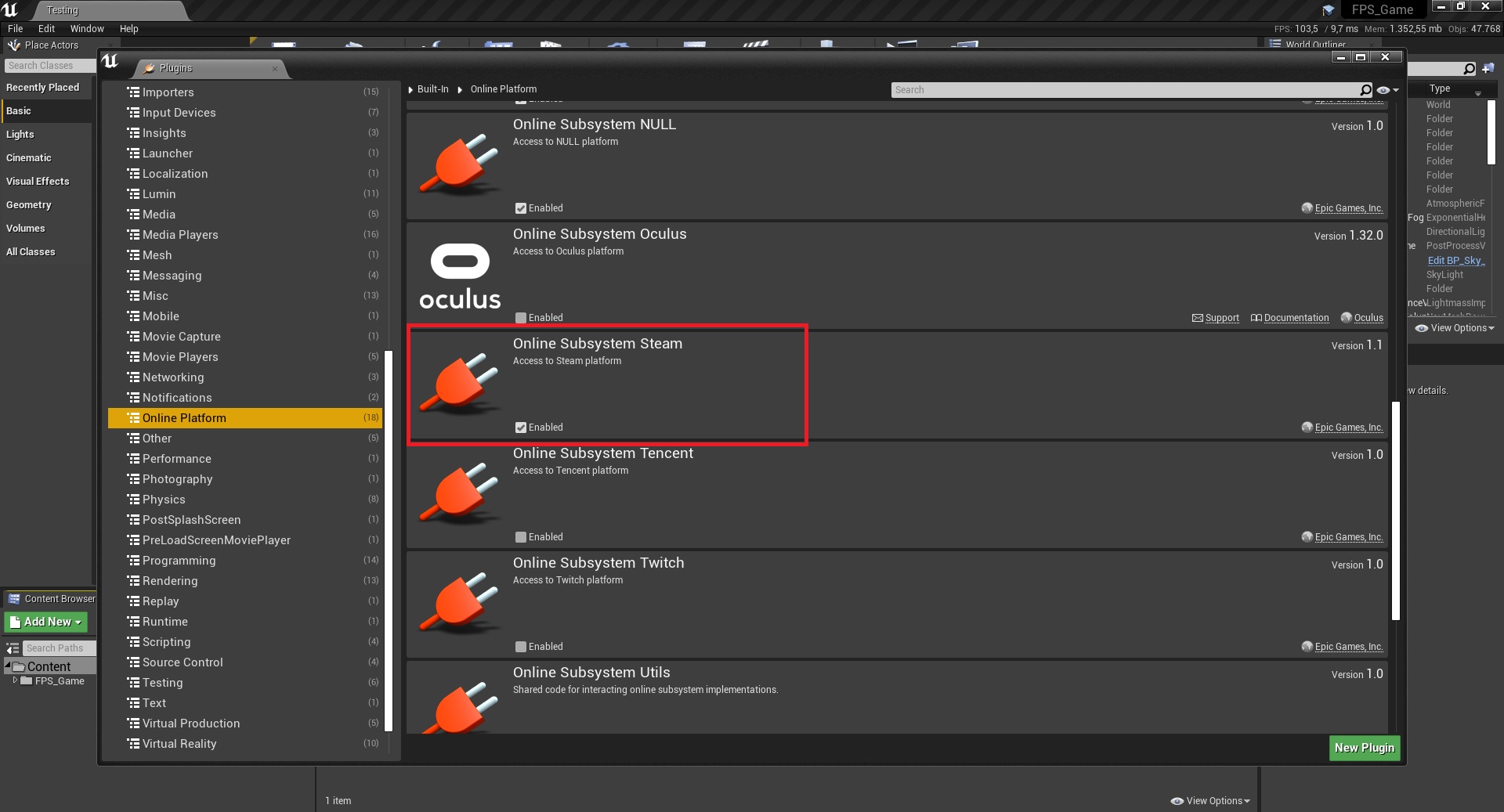Enable the Online Subsystem Twitch checkbox

point(521,647)
